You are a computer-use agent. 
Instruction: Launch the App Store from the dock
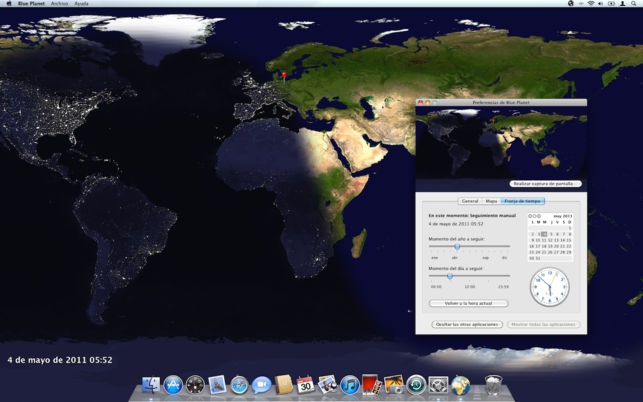click(x=174, y=385)
